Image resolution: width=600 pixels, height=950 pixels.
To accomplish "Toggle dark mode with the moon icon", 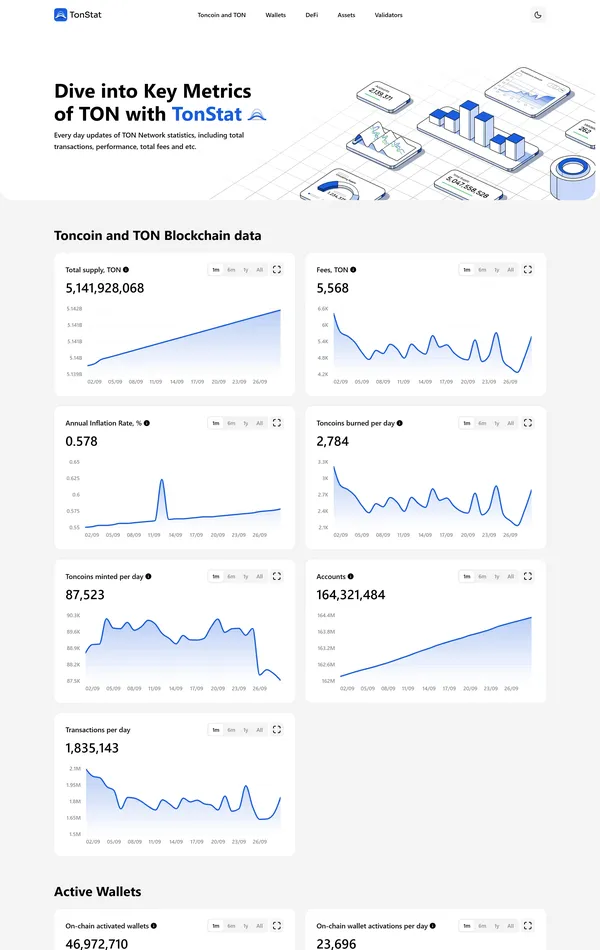I will [x=538, y=15].
